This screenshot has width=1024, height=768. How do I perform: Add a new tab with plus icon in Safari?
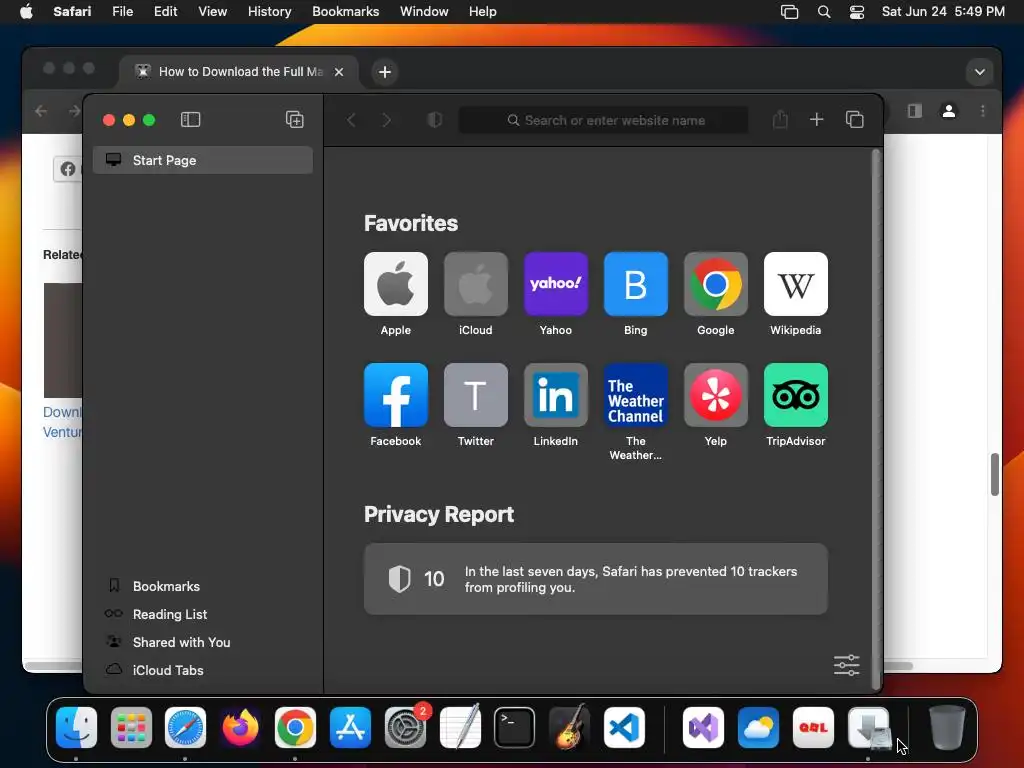click(816, 120)
